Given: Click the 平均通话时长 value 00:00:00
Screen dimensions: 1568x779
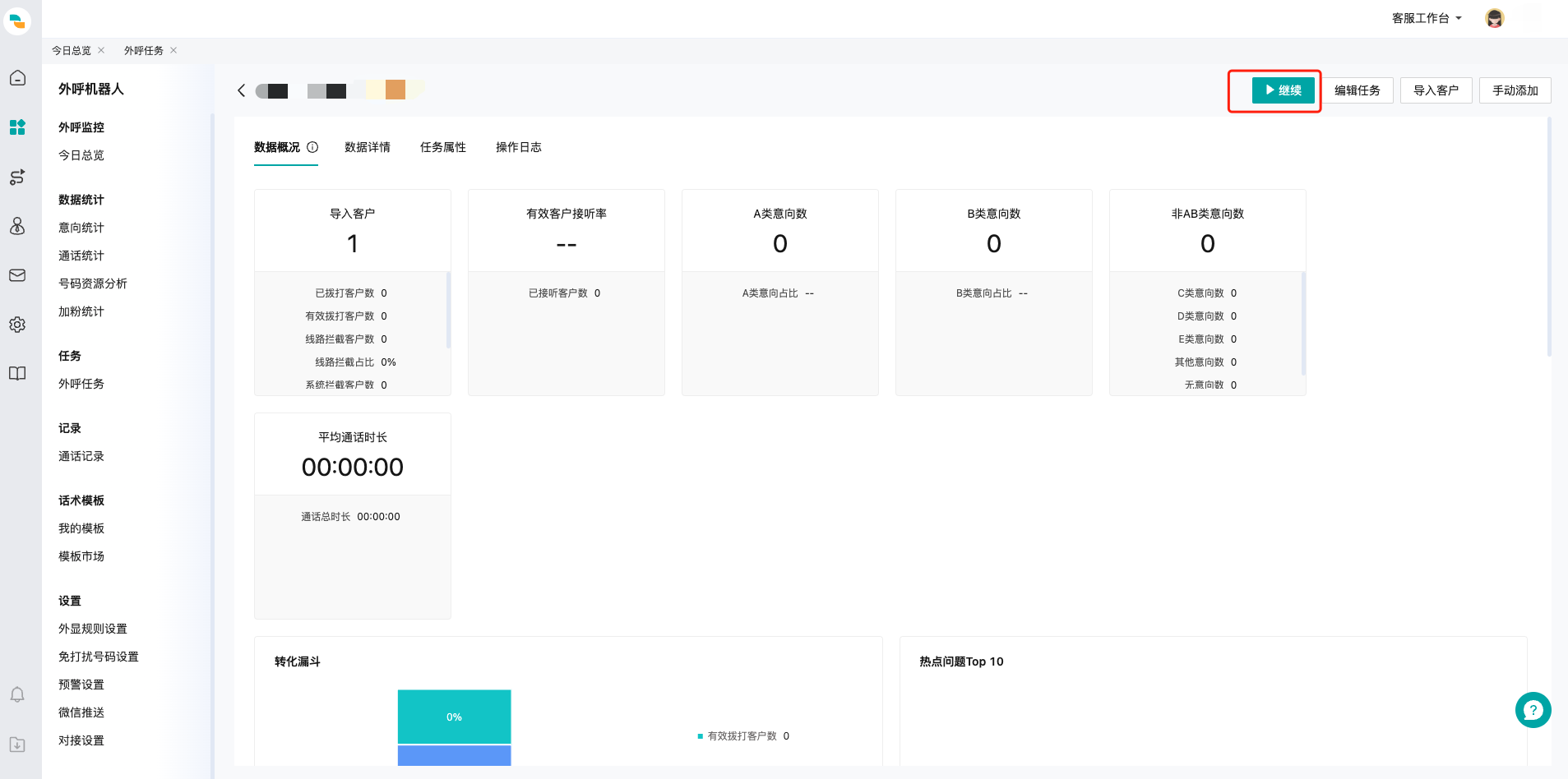Looking at the screenshot, I should coord(353,468).
